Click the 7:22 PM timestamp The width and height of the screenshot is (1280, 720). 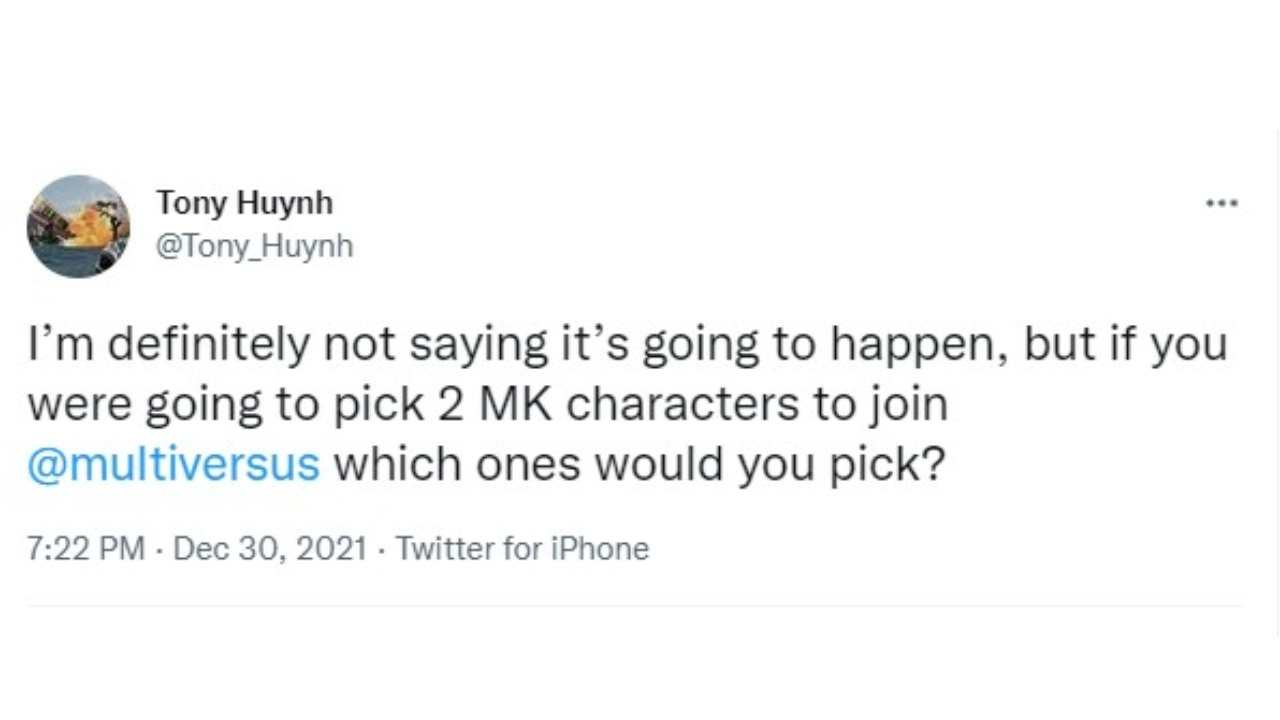point(86,549)
